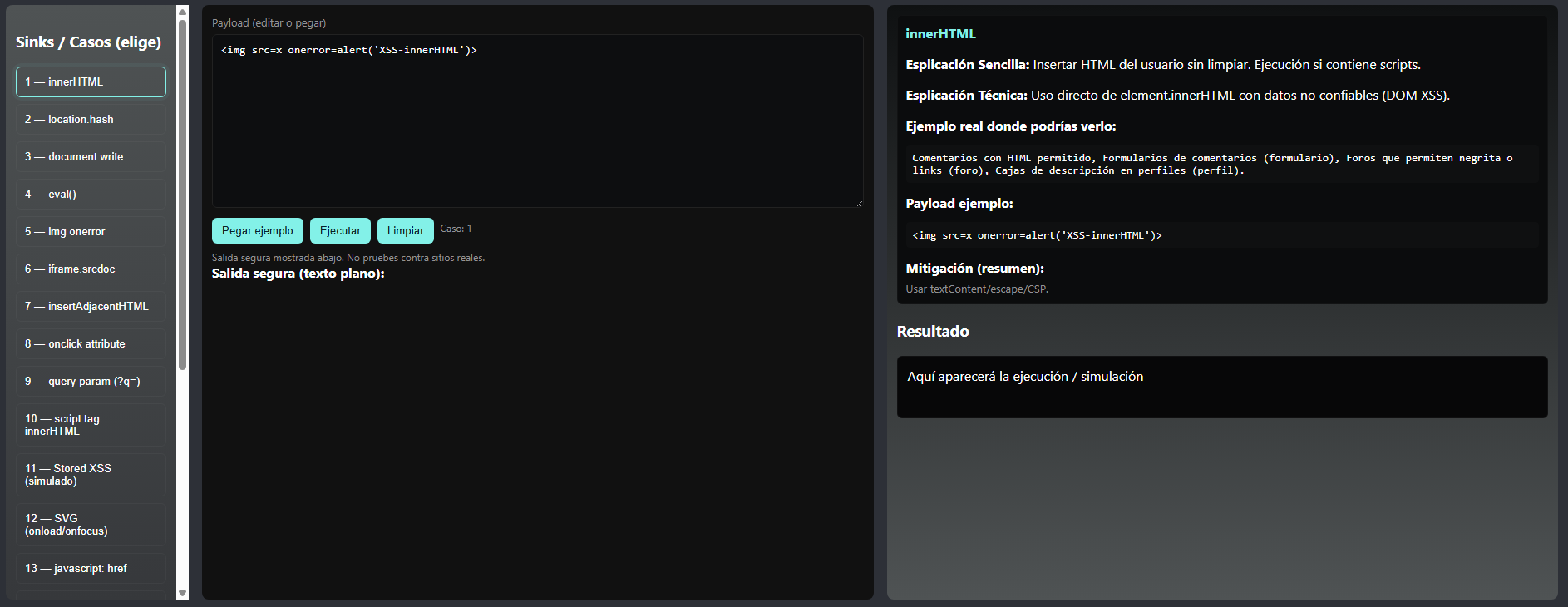Choose case 13 — javascript: href
This screenshot has height=607, width=1568.
point(91,568)
